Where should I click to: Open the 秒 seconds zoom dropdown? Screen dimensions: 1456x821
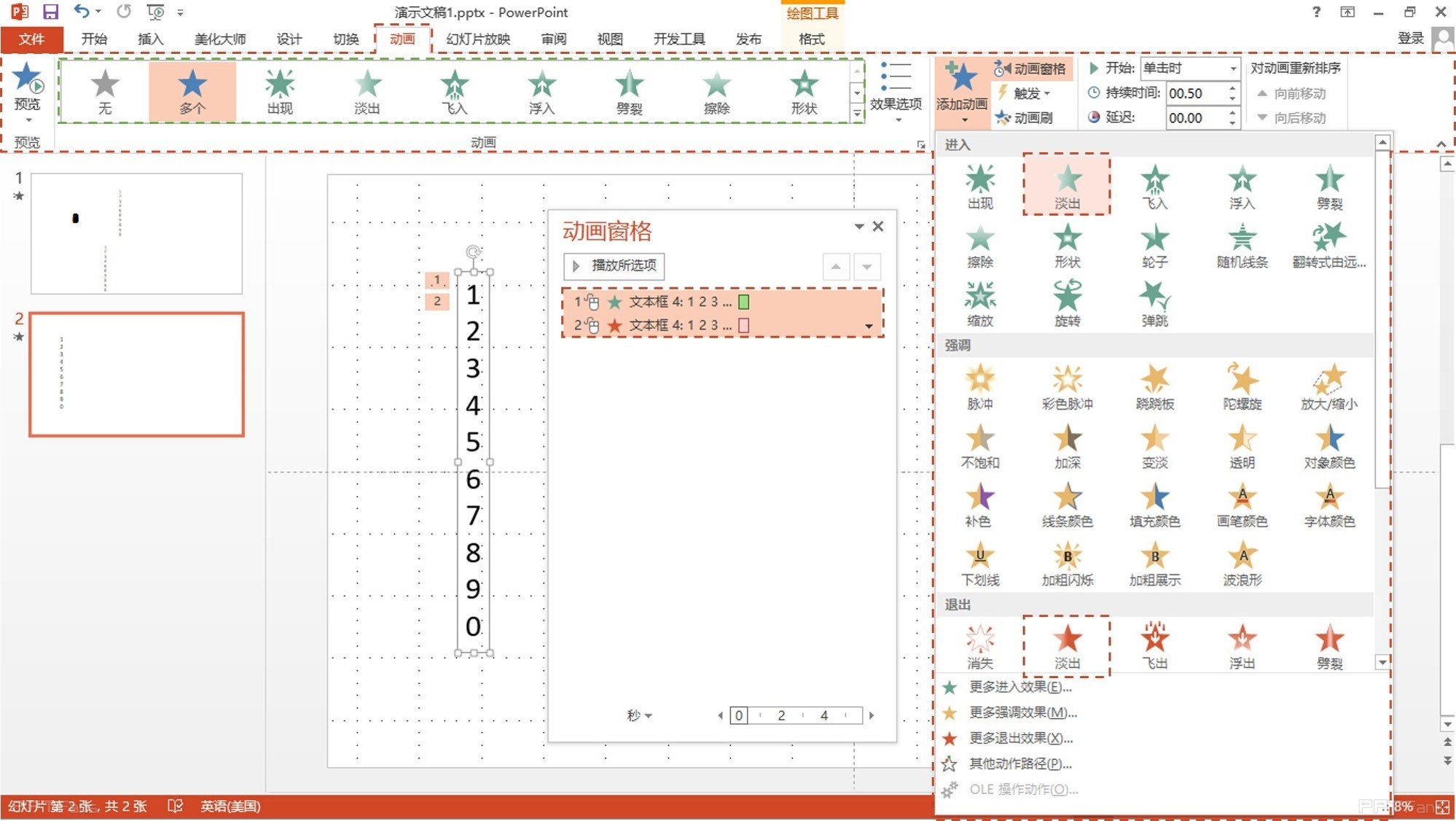pos(639,715)
